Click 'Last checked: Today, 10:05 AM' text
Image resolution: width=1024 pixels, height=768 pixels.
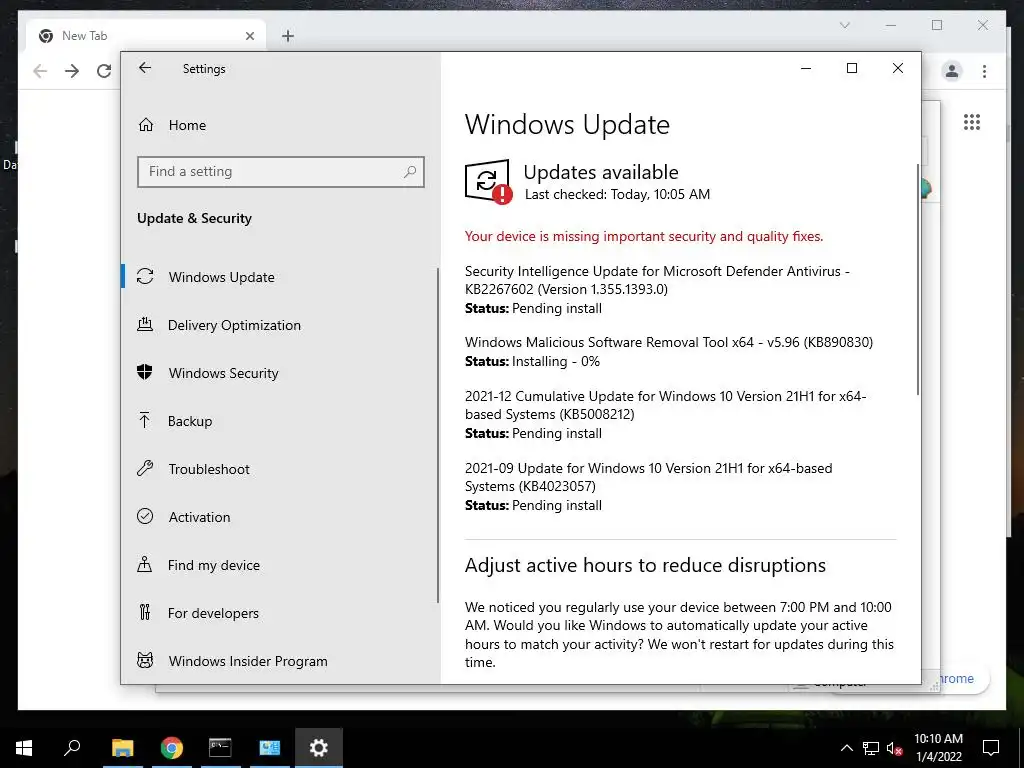click(x=617, y=194)
